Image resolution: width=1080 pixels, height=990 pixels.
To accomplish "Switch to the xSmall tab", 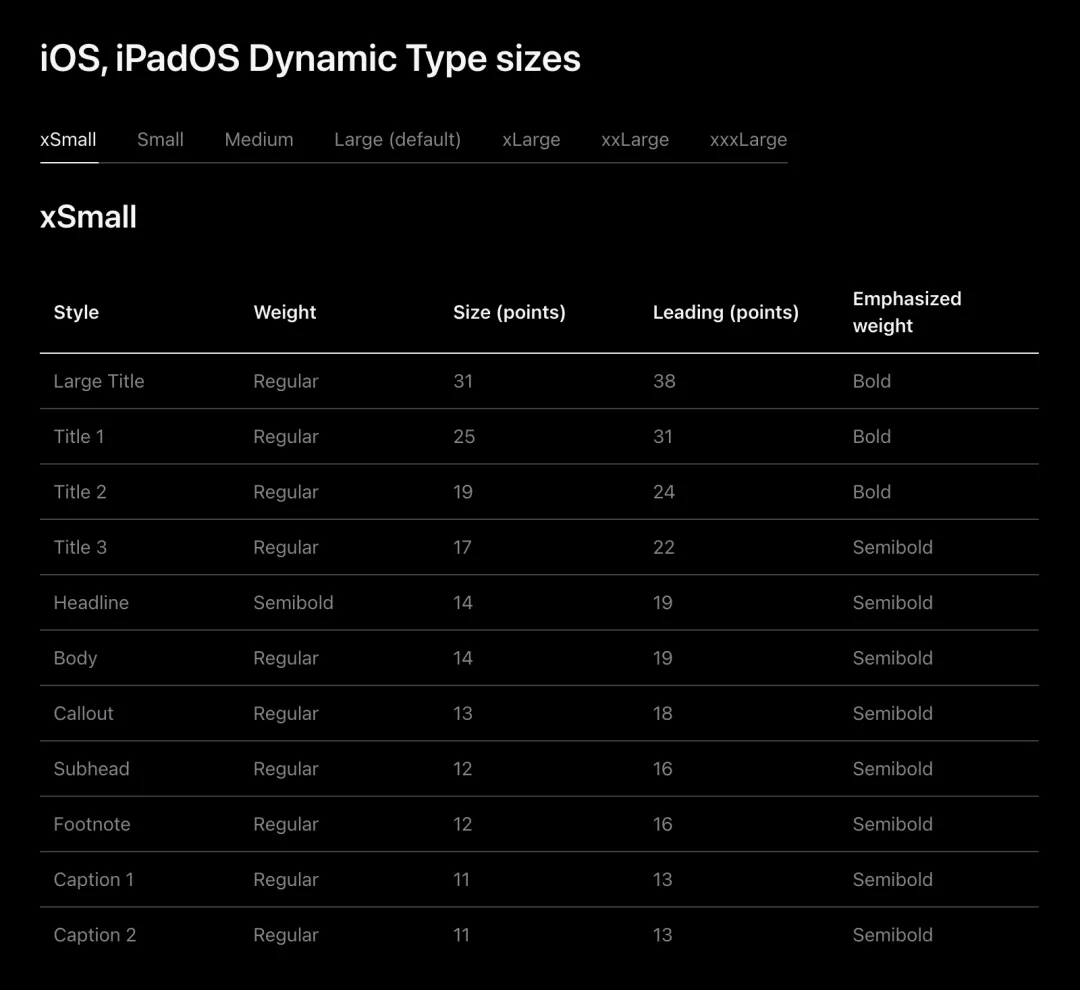I will 68,140.
